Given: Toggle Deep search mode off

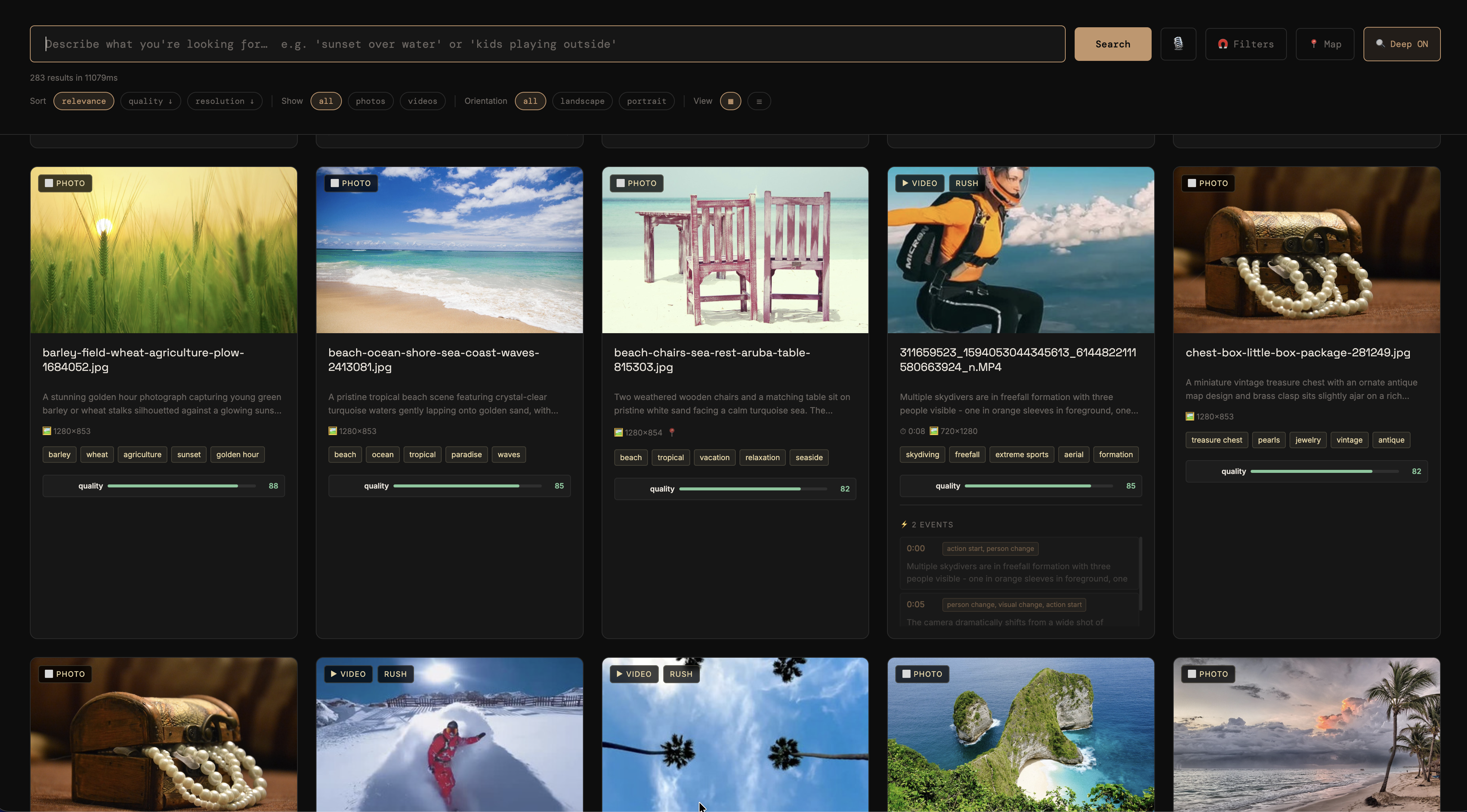Looking at the screenshot, I should point(1402,44).
